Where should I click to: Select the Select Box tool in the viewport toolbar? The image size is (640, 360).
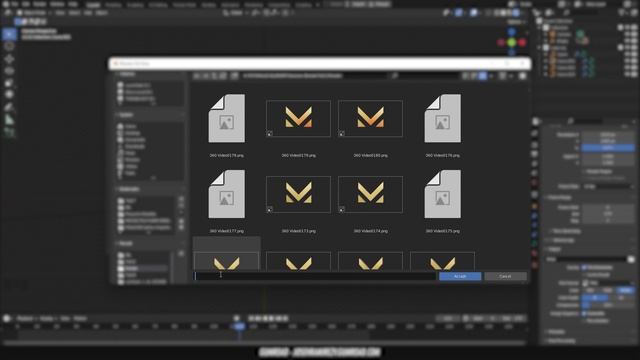click(x=9, y=34)
